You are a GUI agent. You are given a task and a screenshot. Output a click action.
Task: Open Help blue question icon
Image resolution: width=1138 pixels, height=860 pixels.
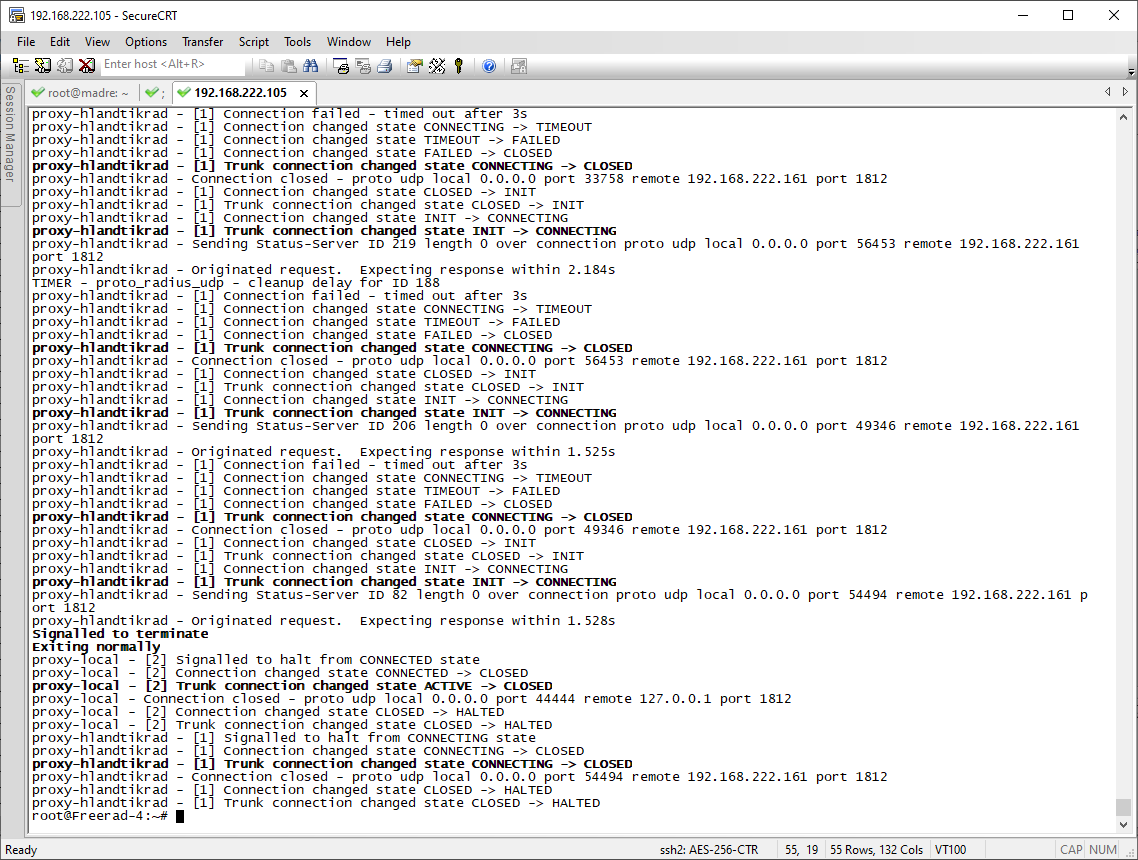(489, 66)
